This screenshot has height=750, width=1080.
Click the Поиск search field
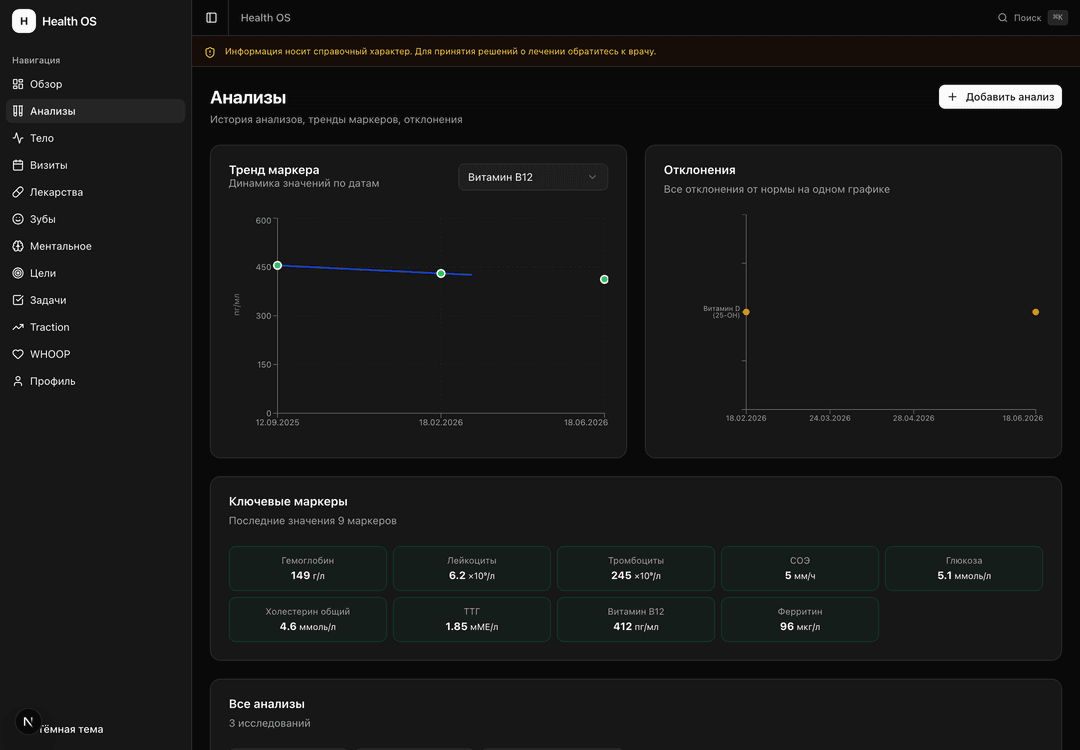[1032, 18]
